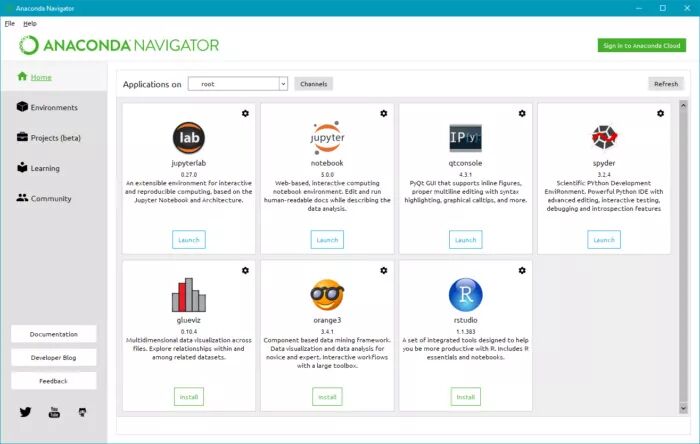Launch jupyterlab
The width and height of the screenshot is (700, 444).
(189, 240)
